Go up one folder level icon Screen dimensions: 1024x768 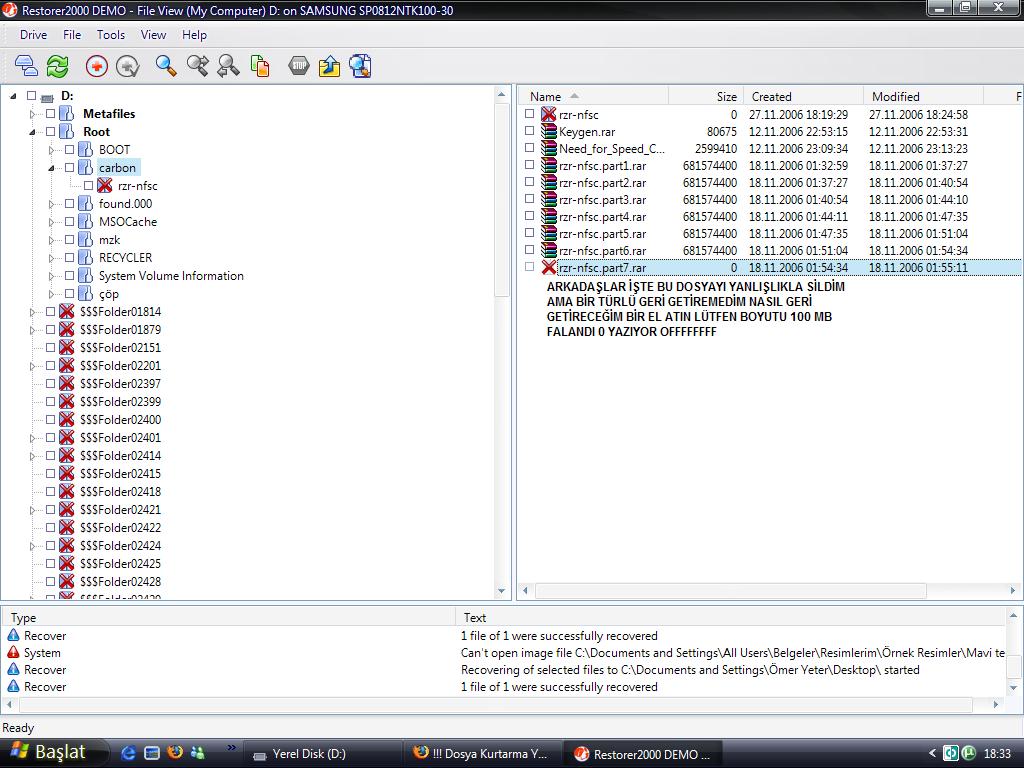point(330,66)
